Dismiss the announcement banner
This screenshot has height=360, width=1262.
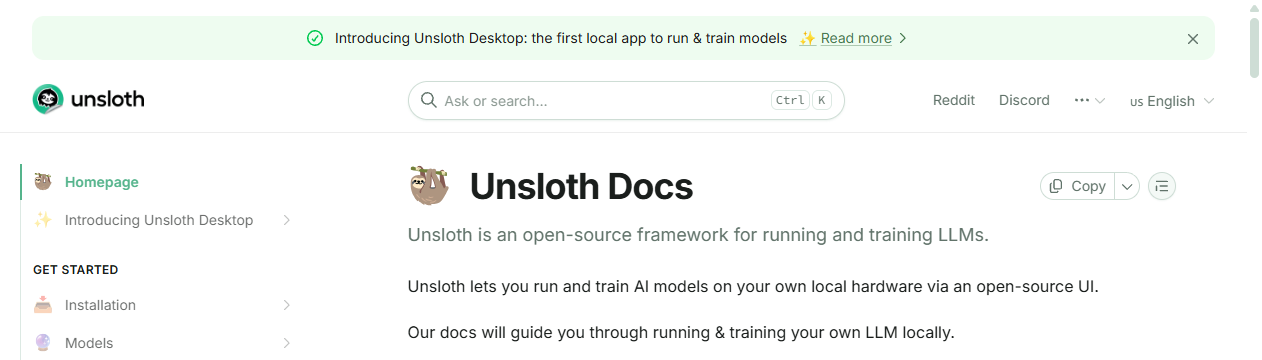tap(1192, 39)
